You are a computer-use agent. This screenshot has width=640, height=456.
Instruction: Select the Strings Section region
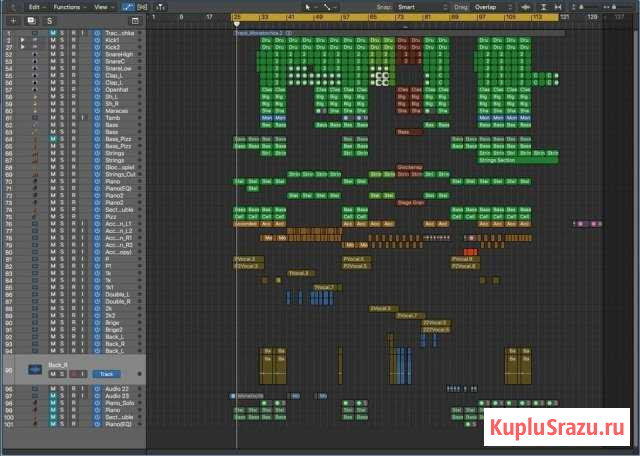coord(518,160)
